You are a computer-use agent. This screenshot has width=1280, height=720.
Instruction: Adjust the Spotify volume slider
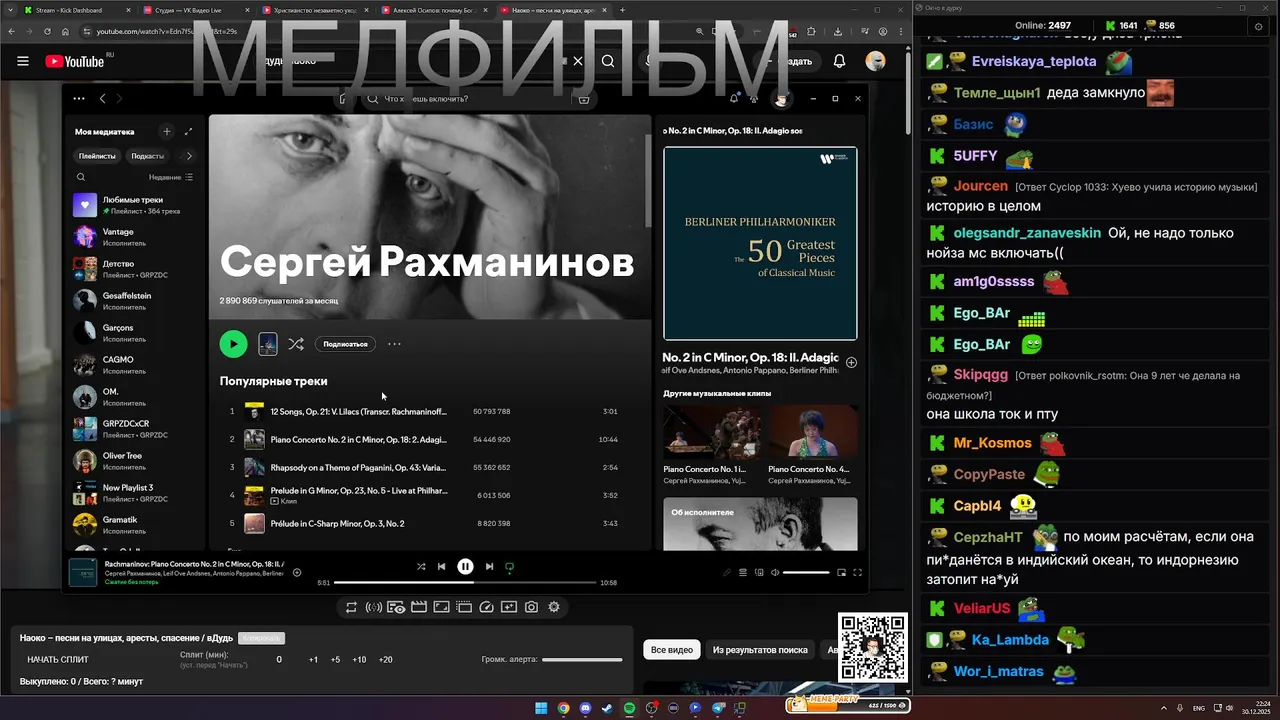(806, 572)
